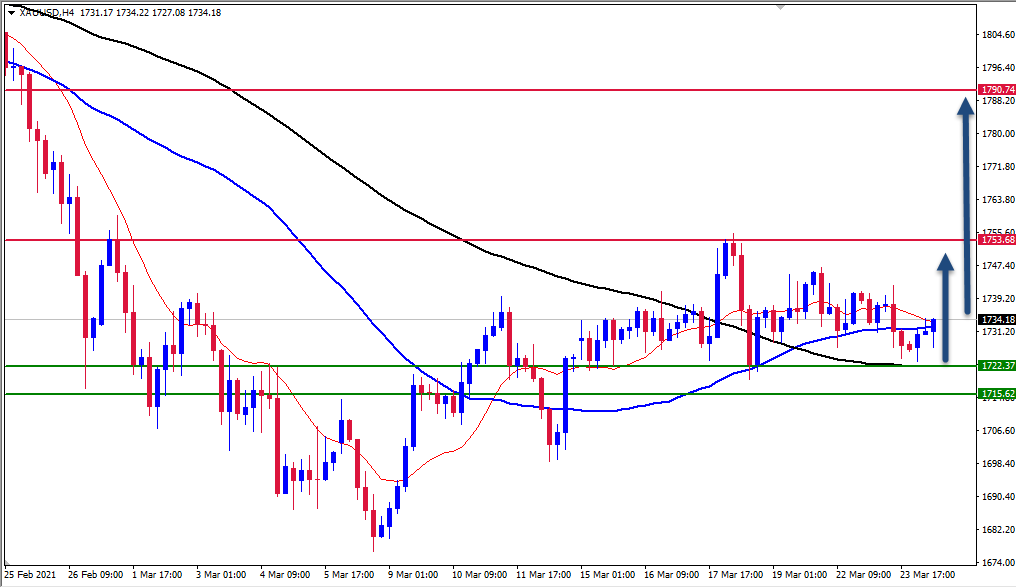Viewport: 1016px width, 588px height.
Task: Select the red horizontal resistance line at 1790.74
Action: coord(490,89)
